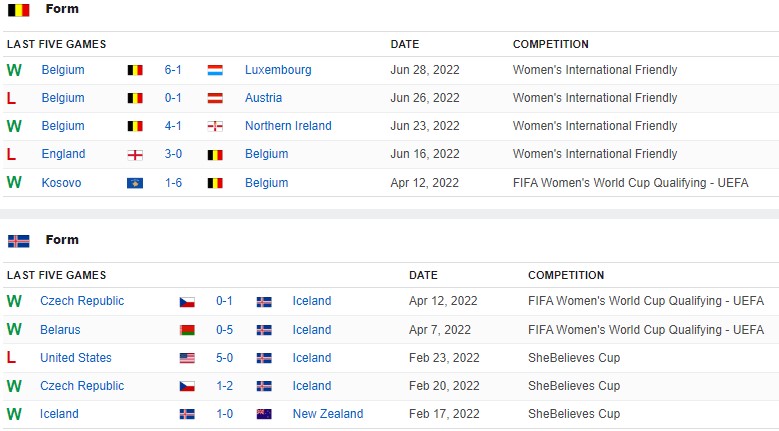779x431 pixels.
Task: Click the Austria team link
Action: [x=263, y=98]
